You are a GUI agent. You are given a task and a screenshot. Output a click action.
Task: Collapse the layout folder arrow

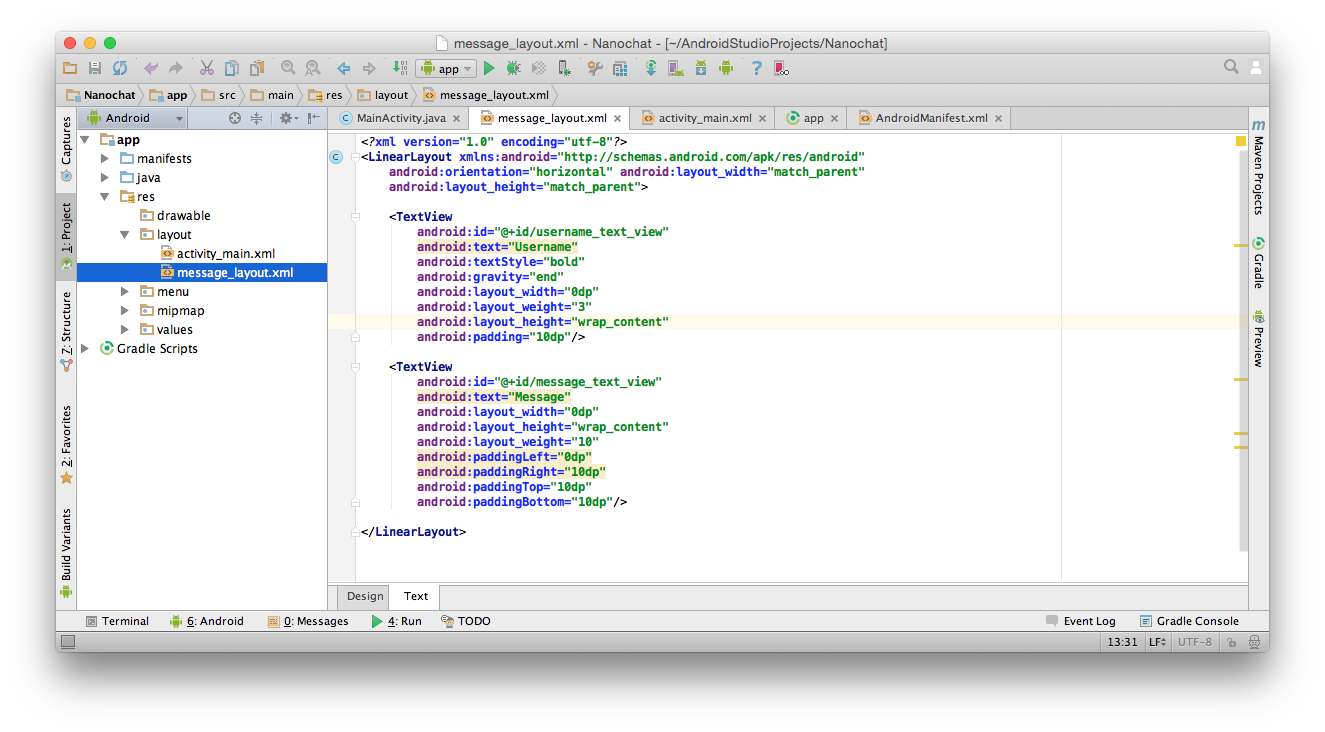(125, 235)
